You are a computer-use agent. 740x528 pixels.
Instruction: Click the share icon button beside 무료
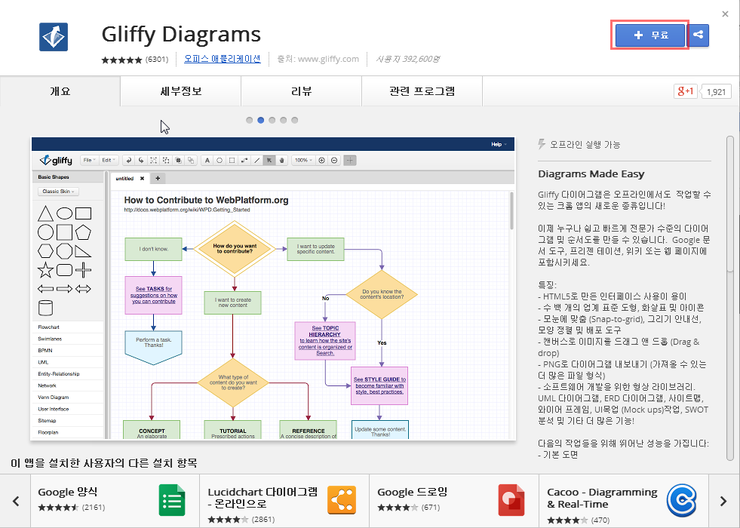(698, 35)
